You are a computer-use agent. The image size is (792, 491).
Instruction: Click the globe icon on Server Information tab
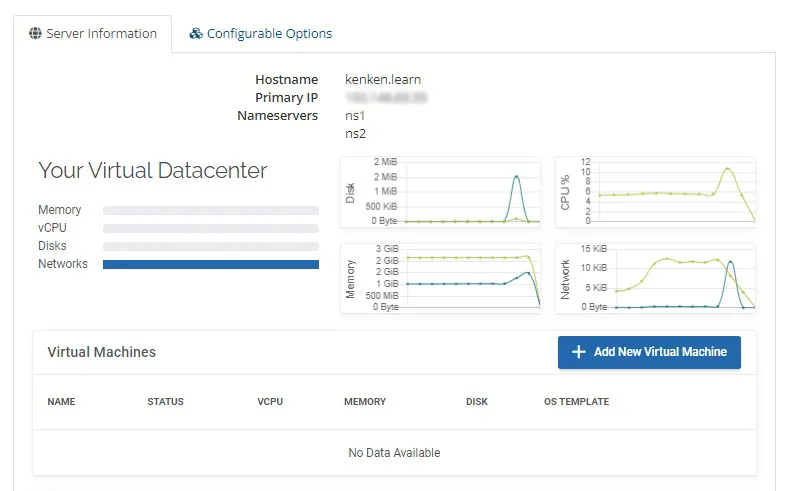tap(35, 33)
